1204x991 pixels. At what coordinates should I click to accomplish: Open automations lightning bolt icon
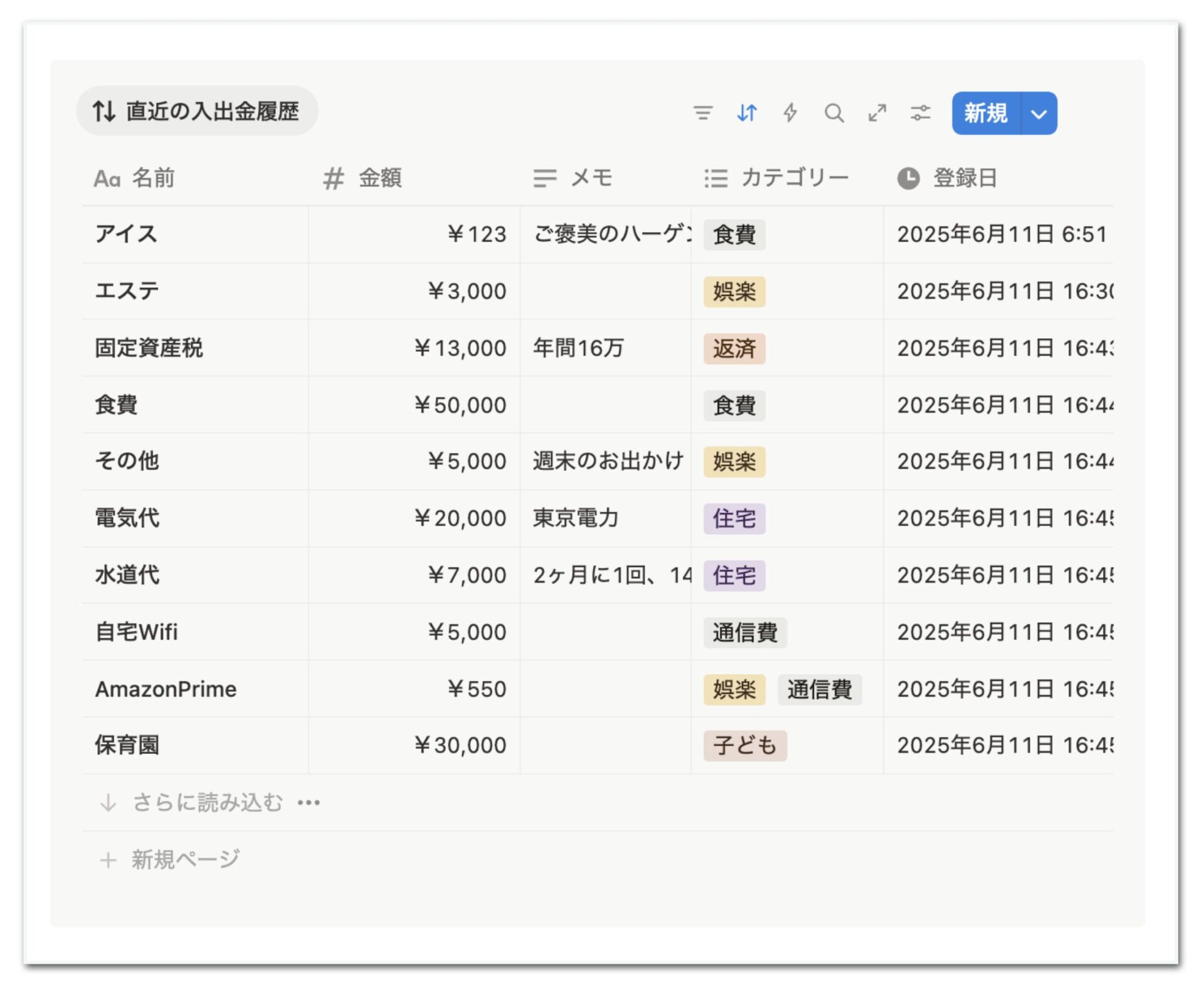(790, 113)
